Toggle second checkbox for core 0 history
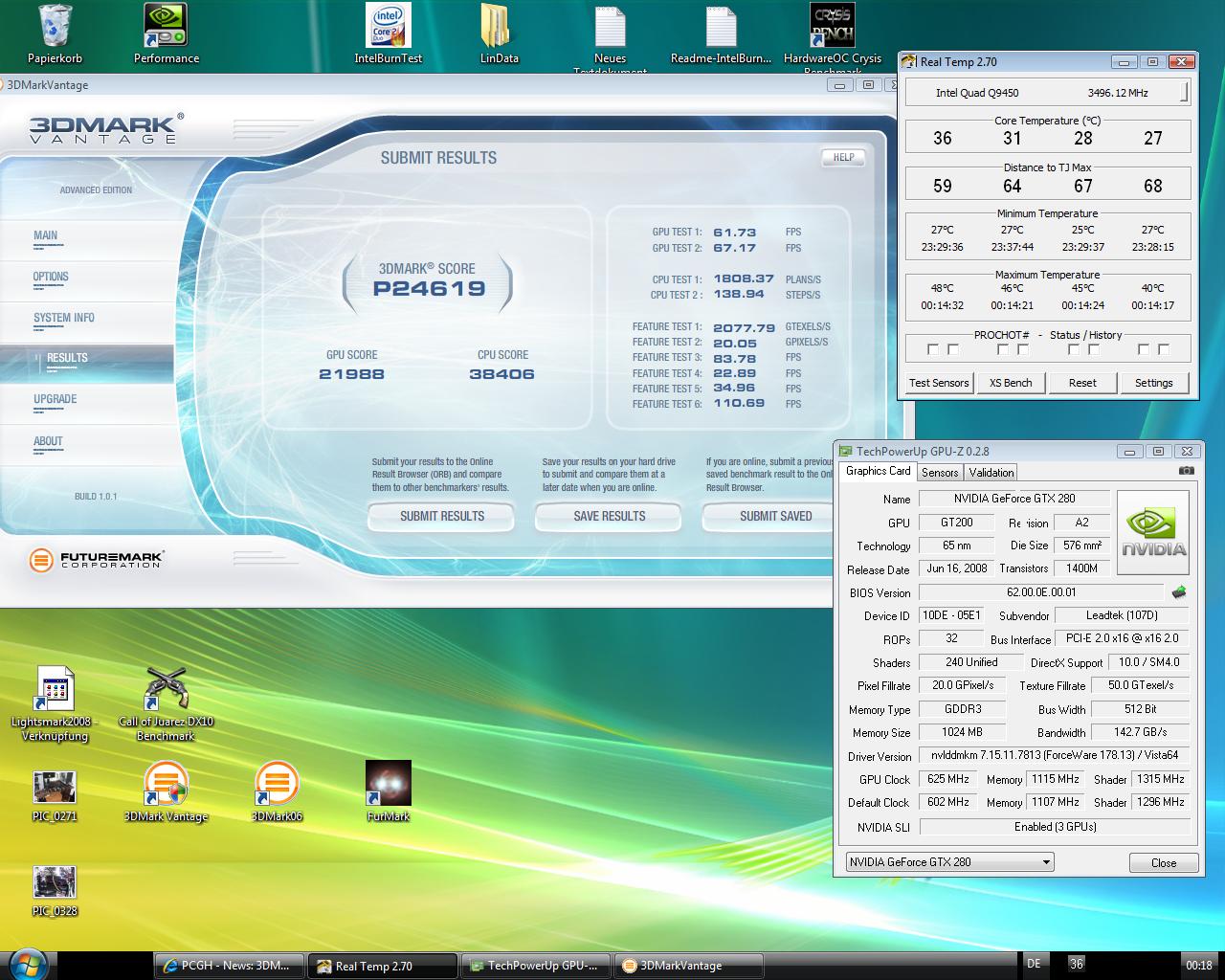 [x=953, y=350]
